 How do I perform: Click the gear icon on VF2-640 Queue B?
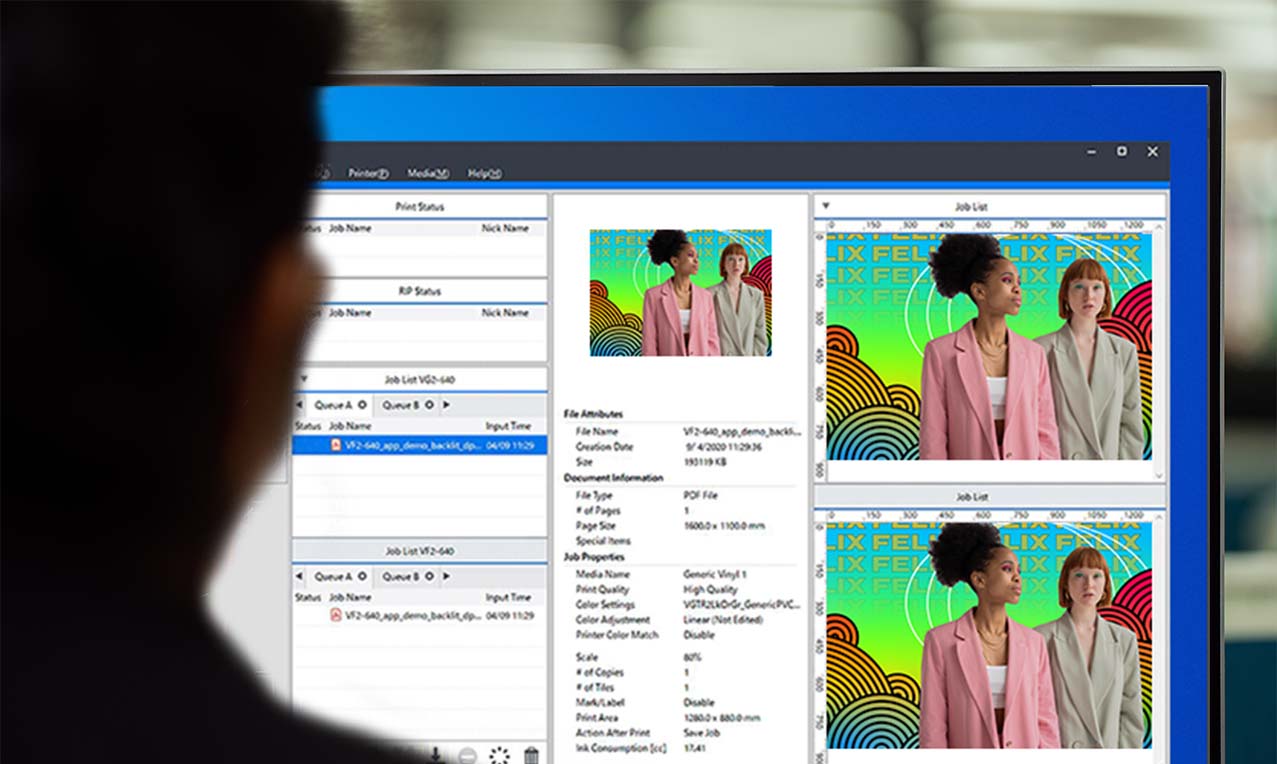pos(429,576)
